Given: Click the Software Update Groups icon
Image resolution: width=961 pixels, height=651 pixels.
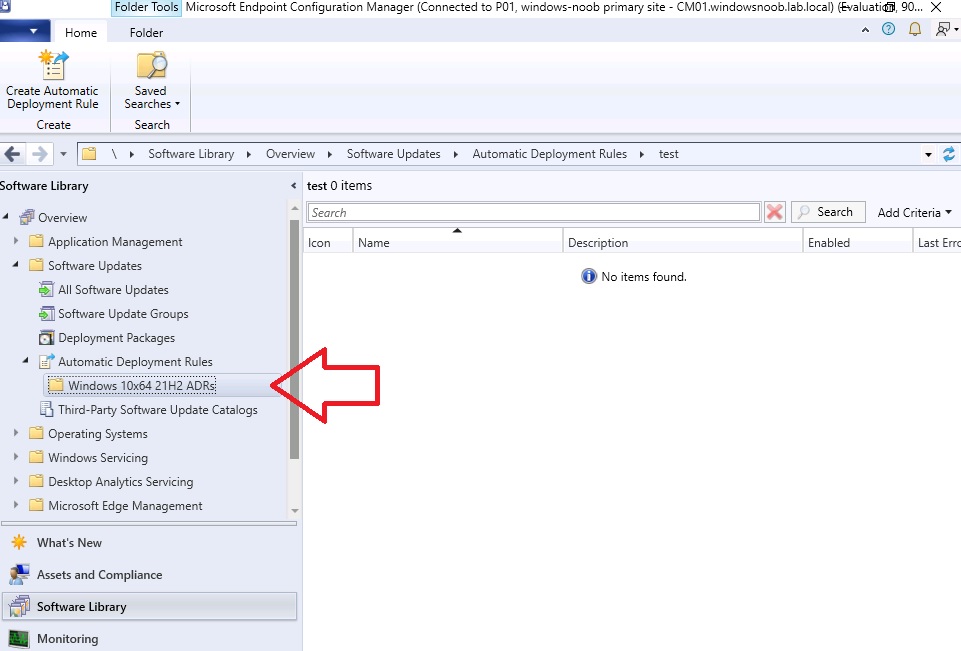Looking at the screenshot, I should (46, 314).
